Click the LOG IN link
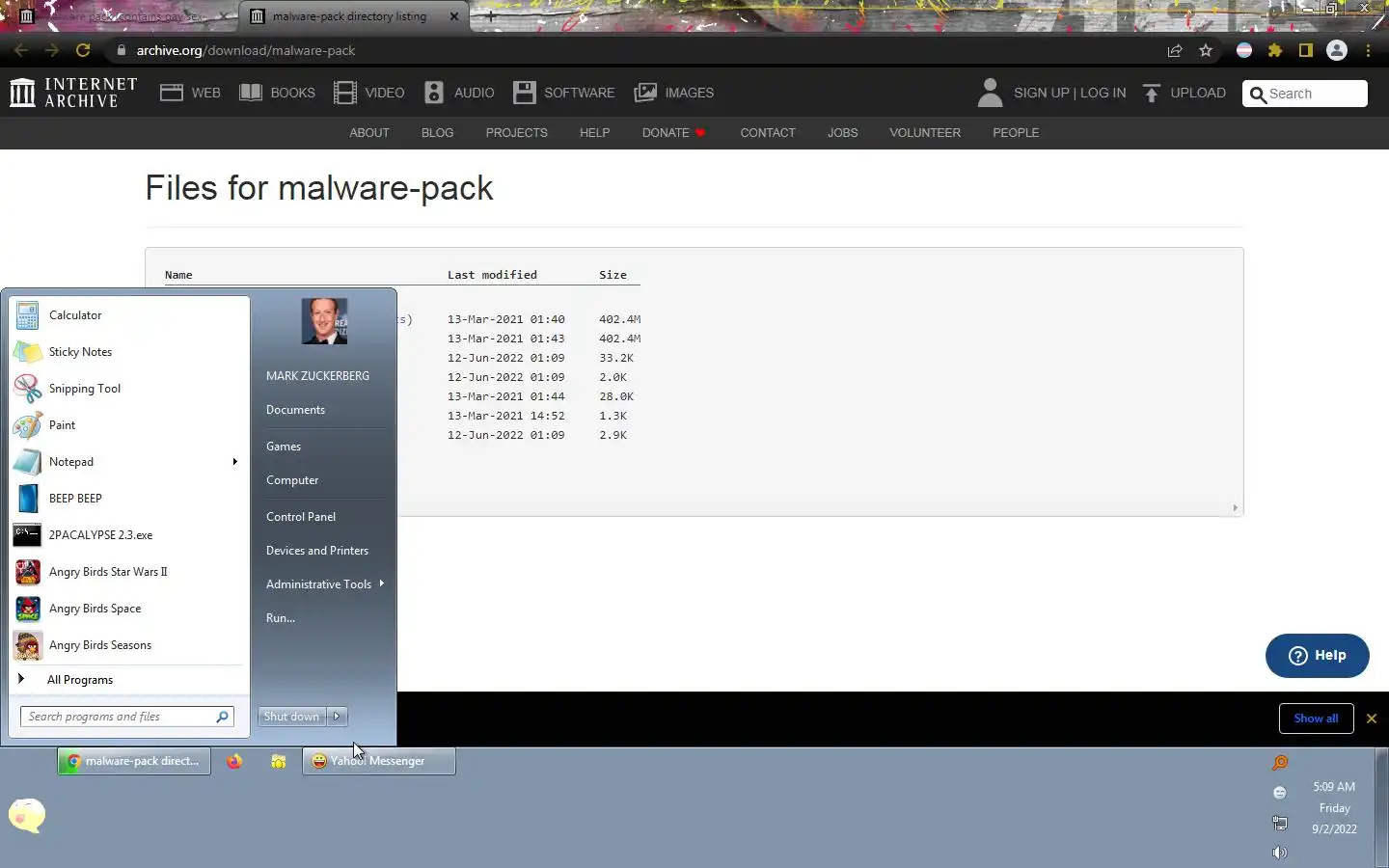Screen dimensions: 1389x868 (x=1103, y=93)
